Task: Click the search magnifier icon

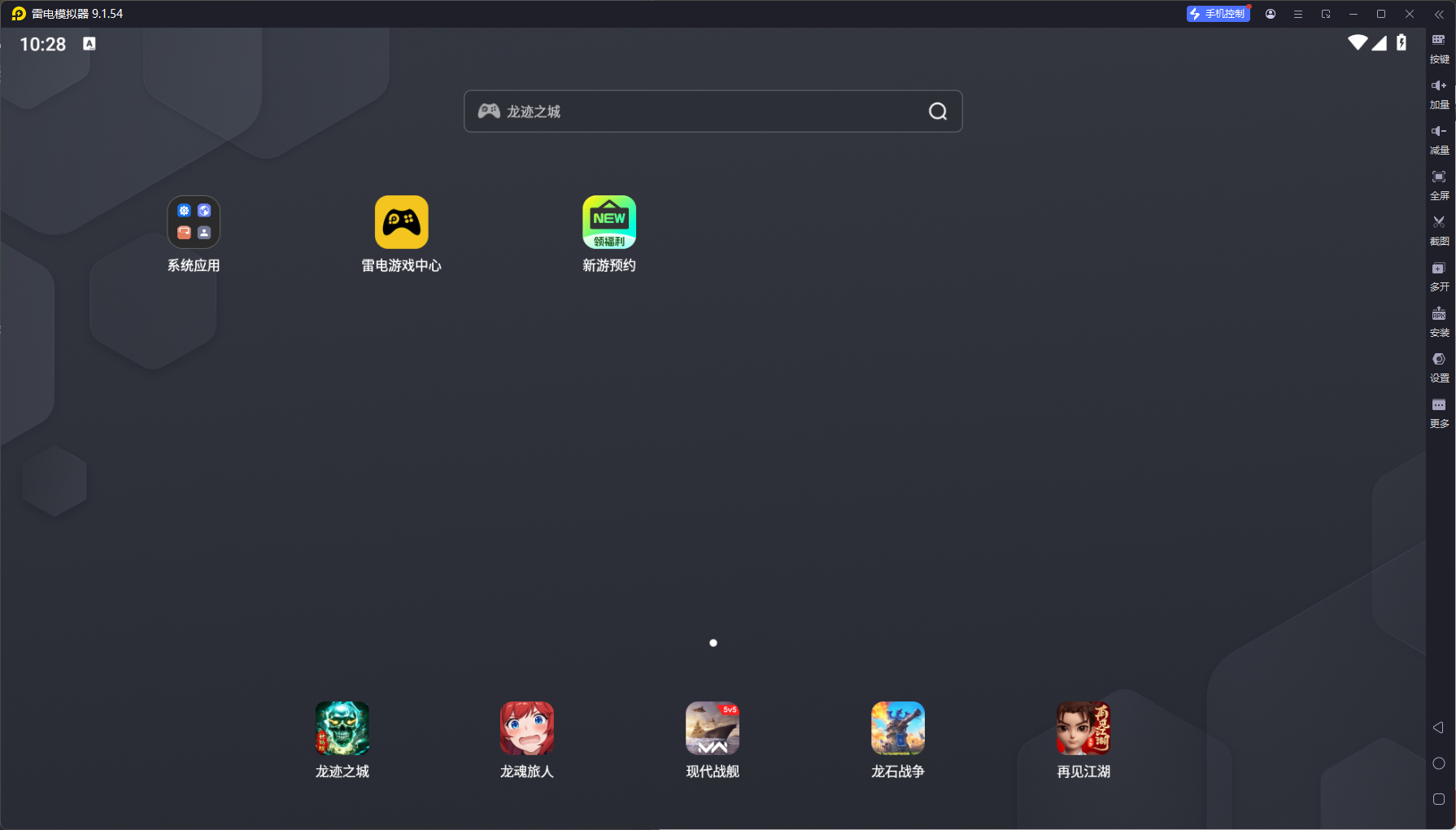Action: click(x=938, y=111)
